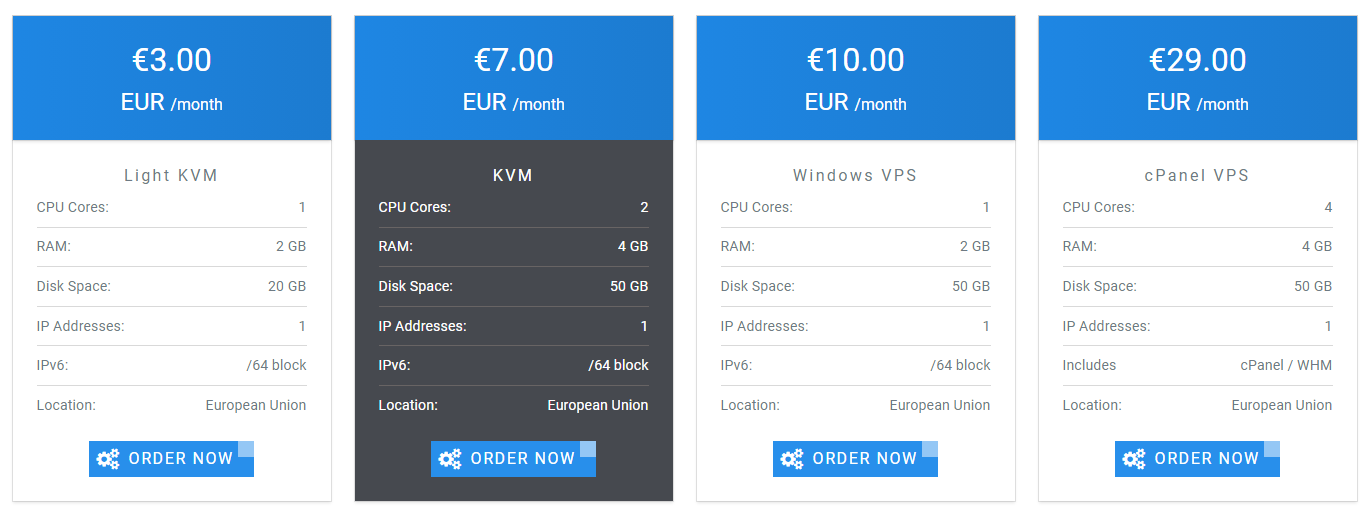Click the cPanel VPS plan title
1369x514 pixels.
1197,175
